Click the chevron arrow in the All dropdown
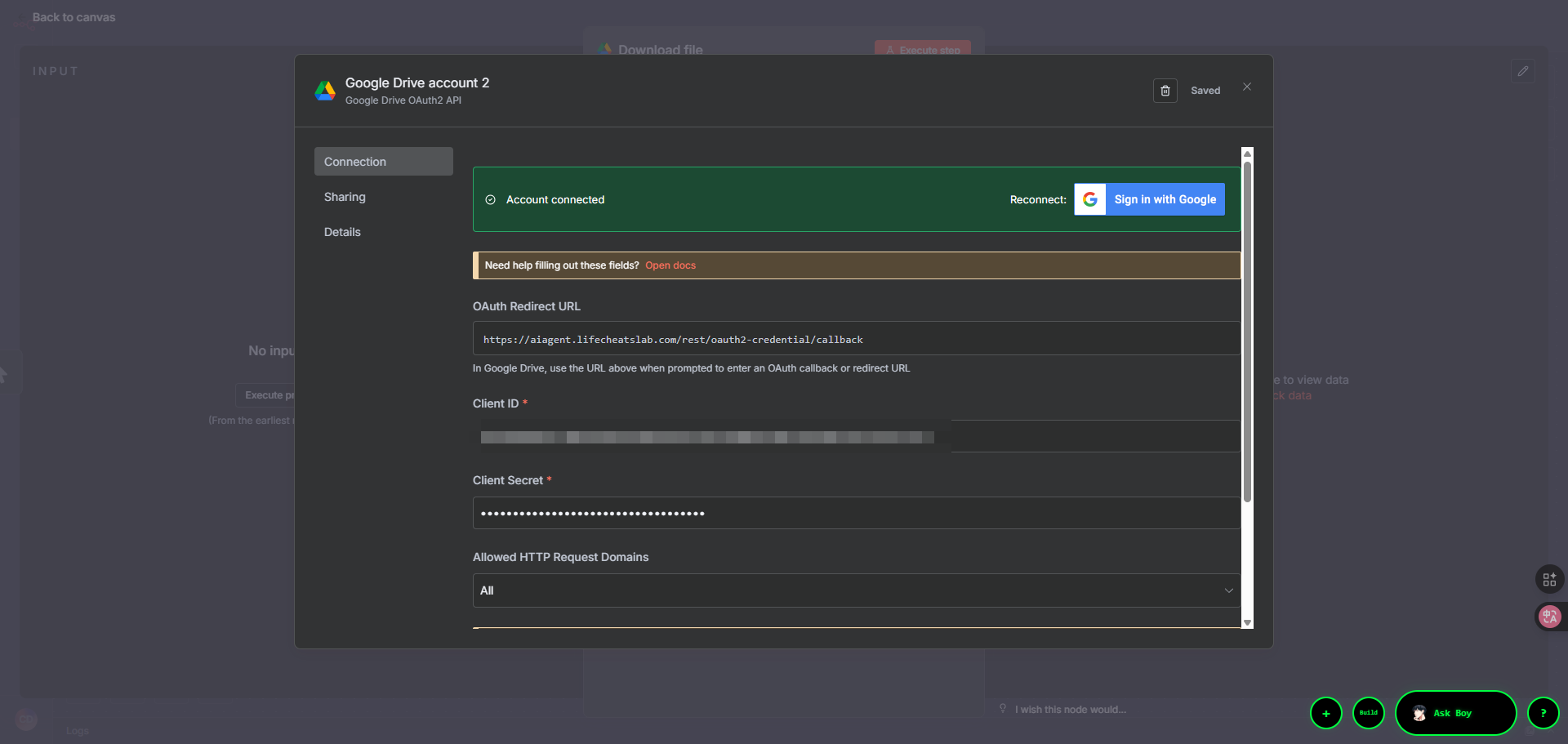The image size is (1568, 744). [x=1228, y=590]
